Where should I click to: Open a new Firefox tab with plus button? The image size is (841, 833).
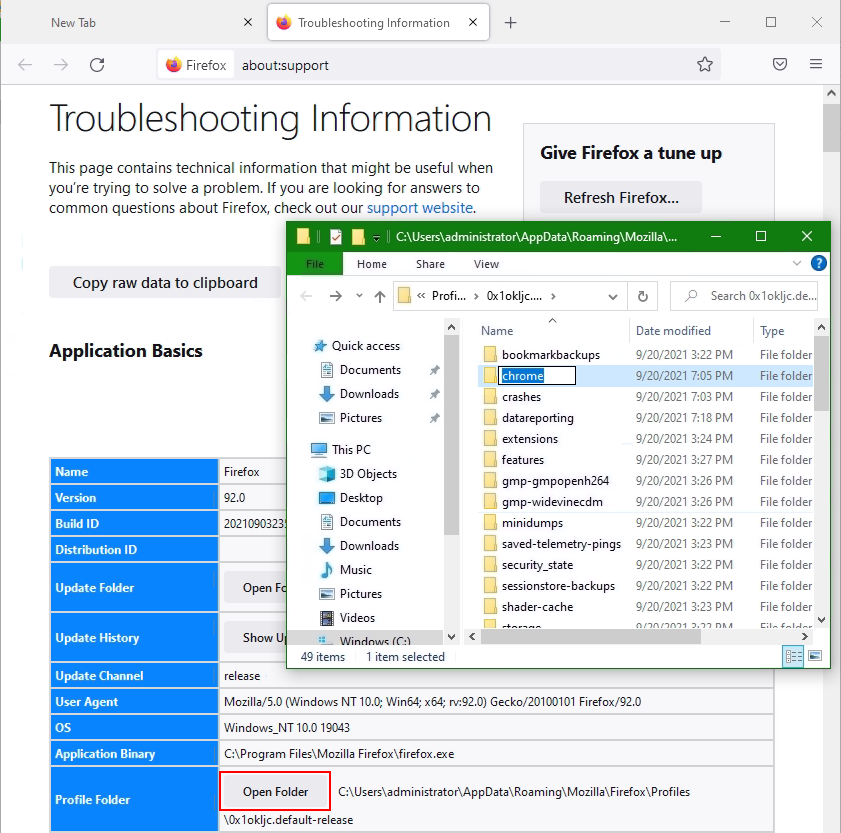511,23
